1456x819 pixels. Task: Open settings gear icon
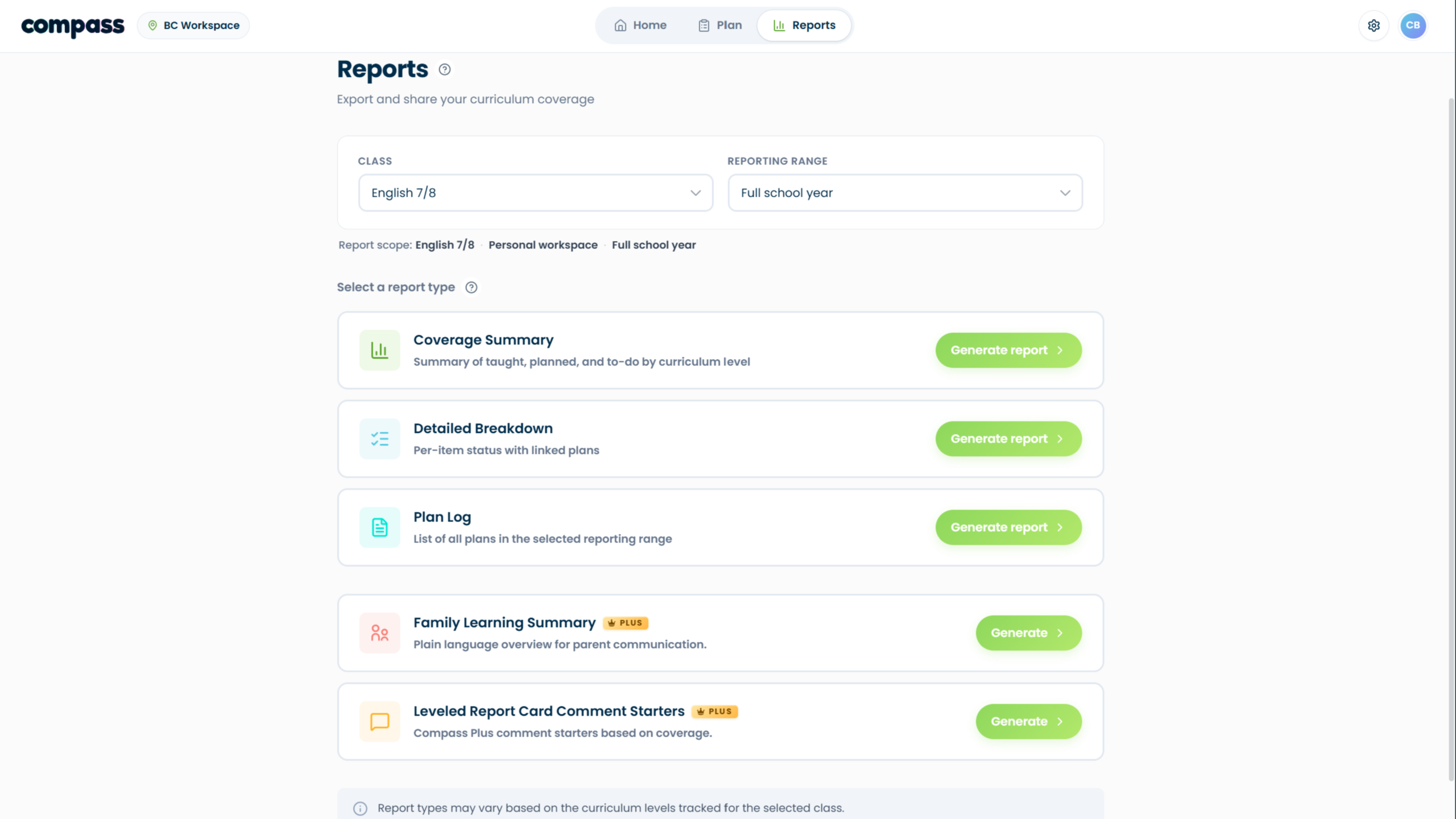coord(1374,26)
